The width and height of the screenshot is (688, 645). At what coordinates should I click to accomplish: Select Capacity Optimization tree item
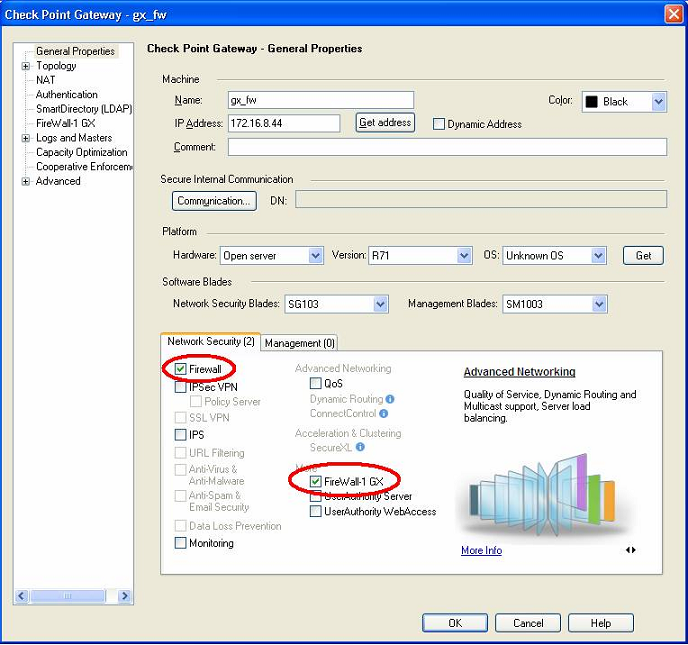[82, 152]
